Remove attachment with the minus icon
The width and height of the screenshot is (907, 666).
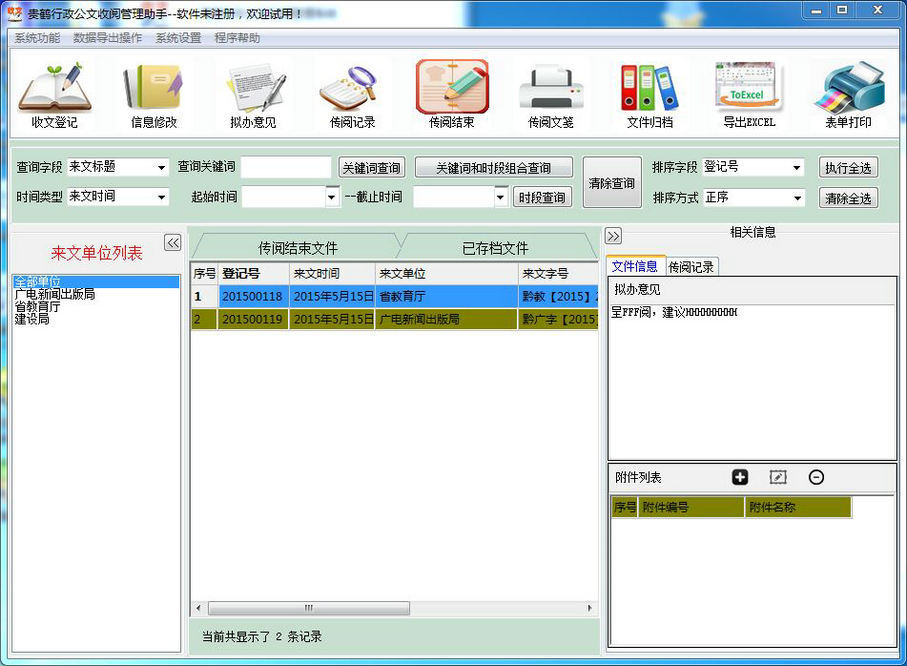[x=816, y=478]
